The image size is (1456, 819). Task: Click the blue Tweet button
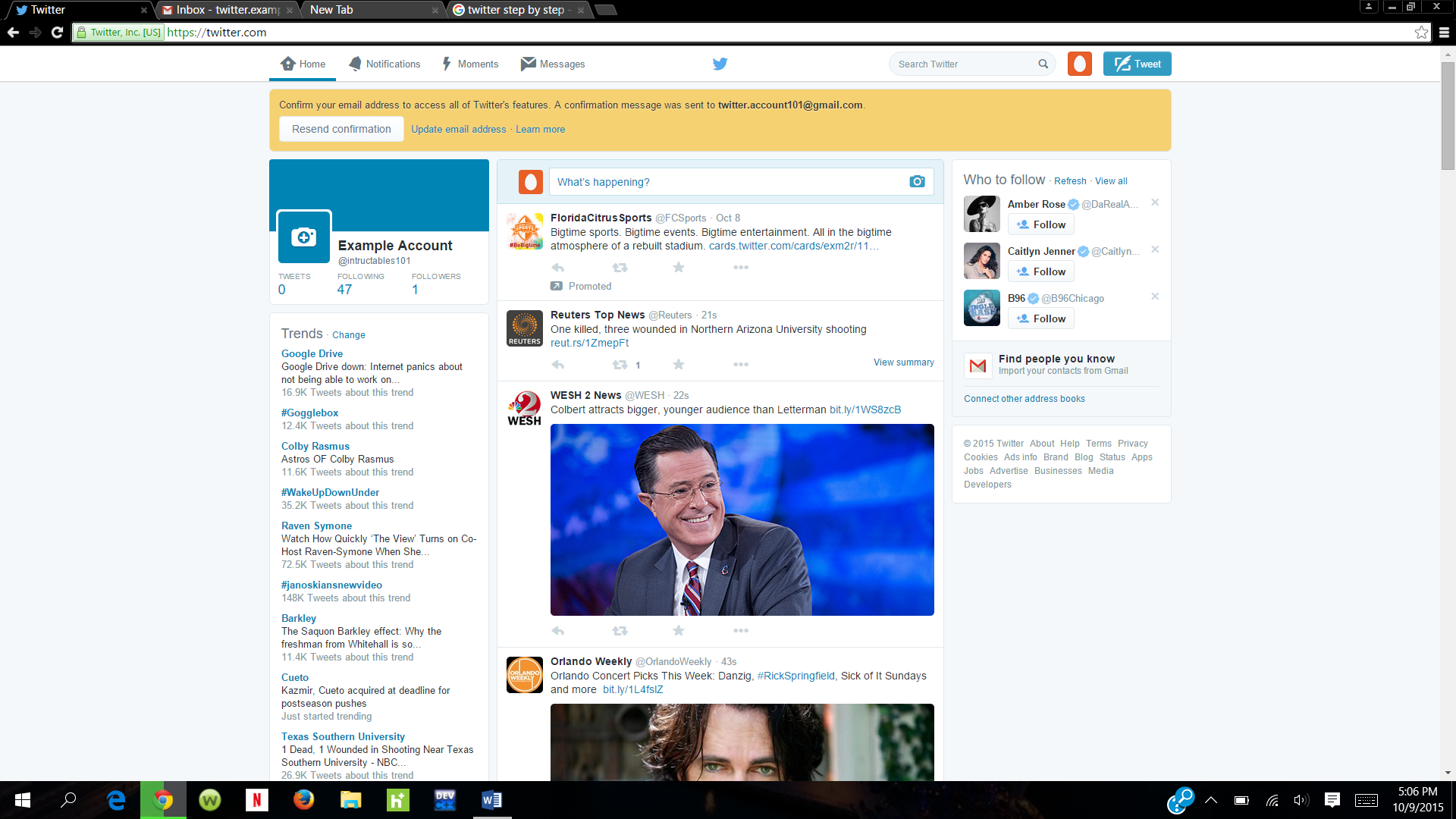pos(1137,64)
